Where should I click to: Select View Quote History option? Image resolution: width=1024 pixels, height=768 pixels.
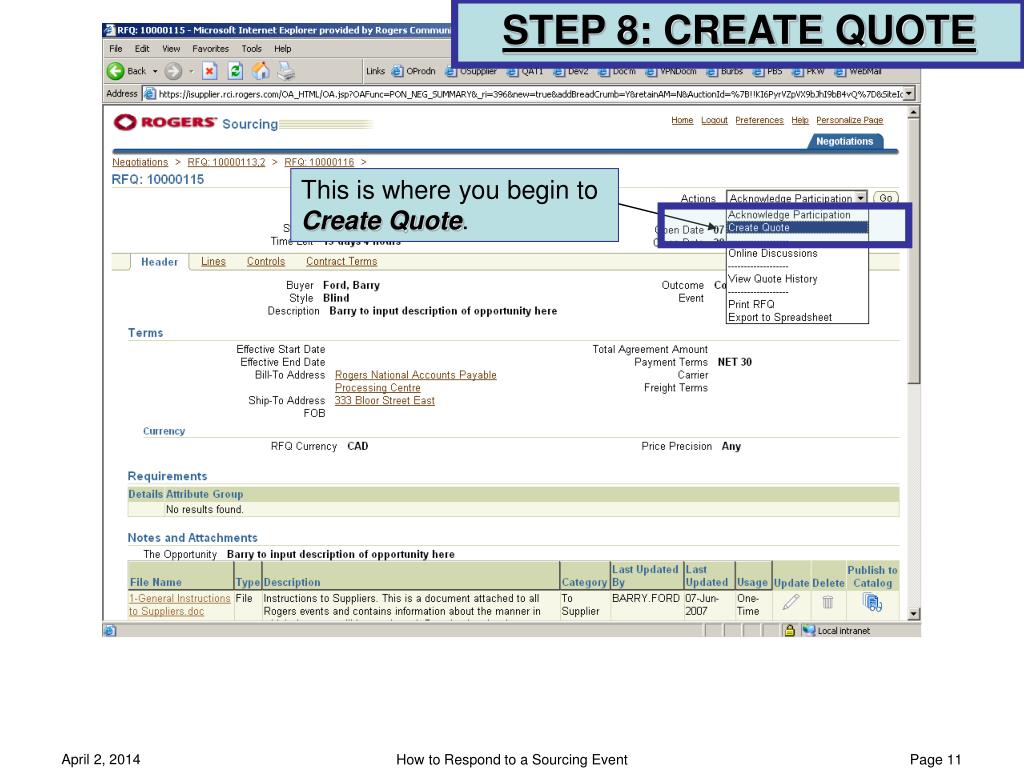click(x=797, y=279)
